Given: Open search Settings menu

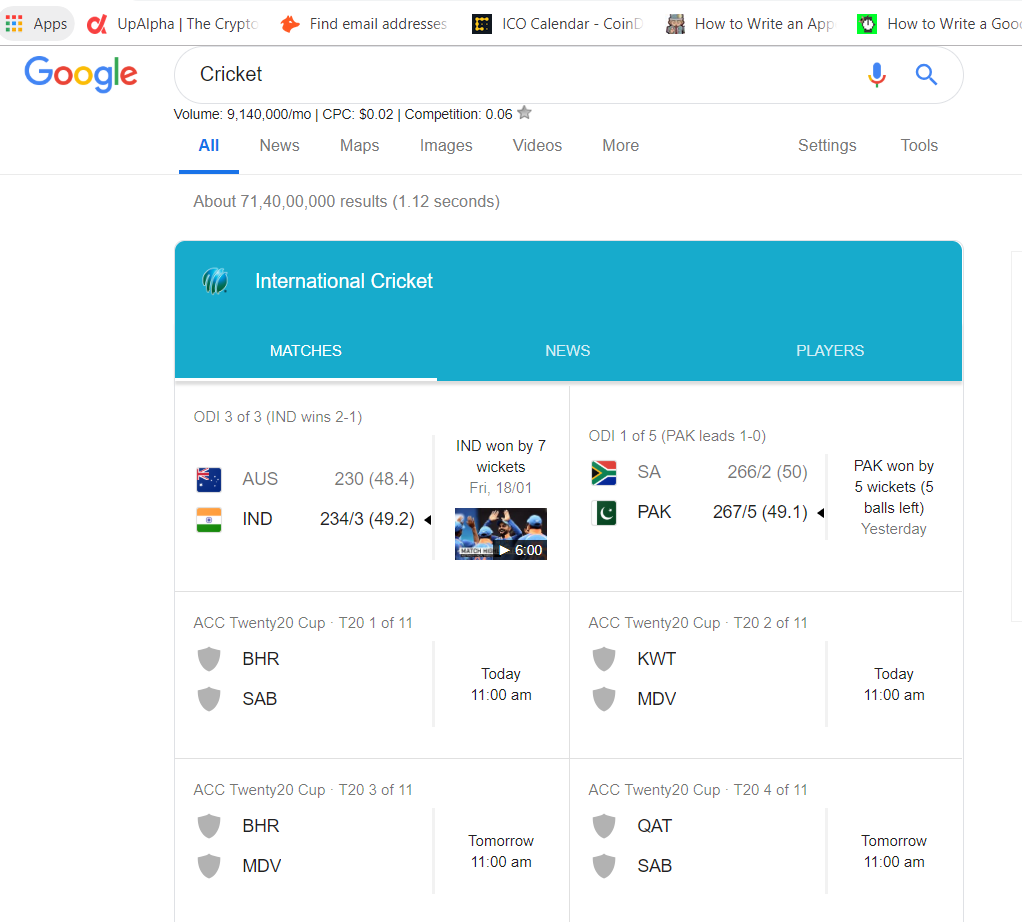Looking at the screenshot, I should (x=827, y=146).
